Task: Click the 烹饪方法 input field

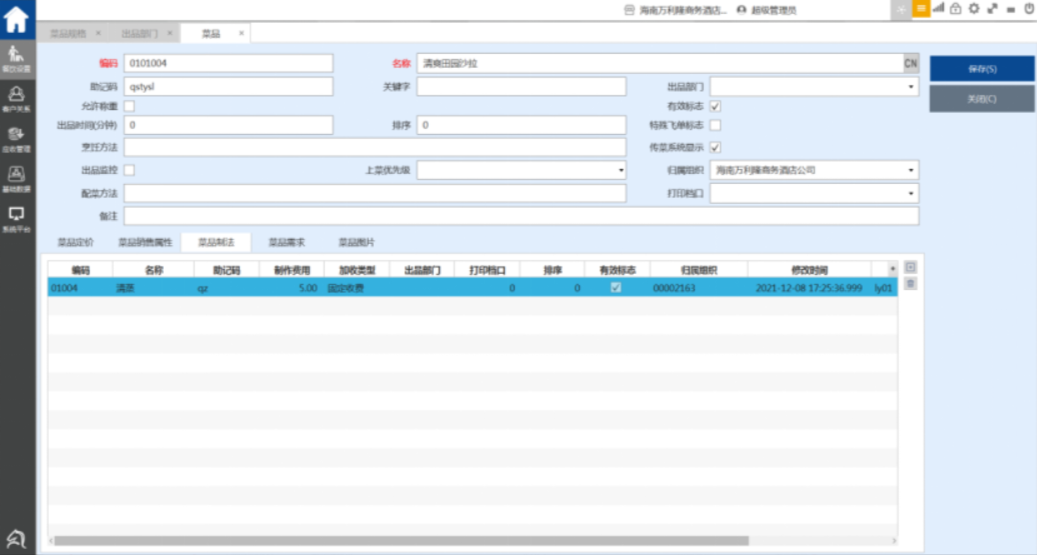Action: tap(375, 148)
